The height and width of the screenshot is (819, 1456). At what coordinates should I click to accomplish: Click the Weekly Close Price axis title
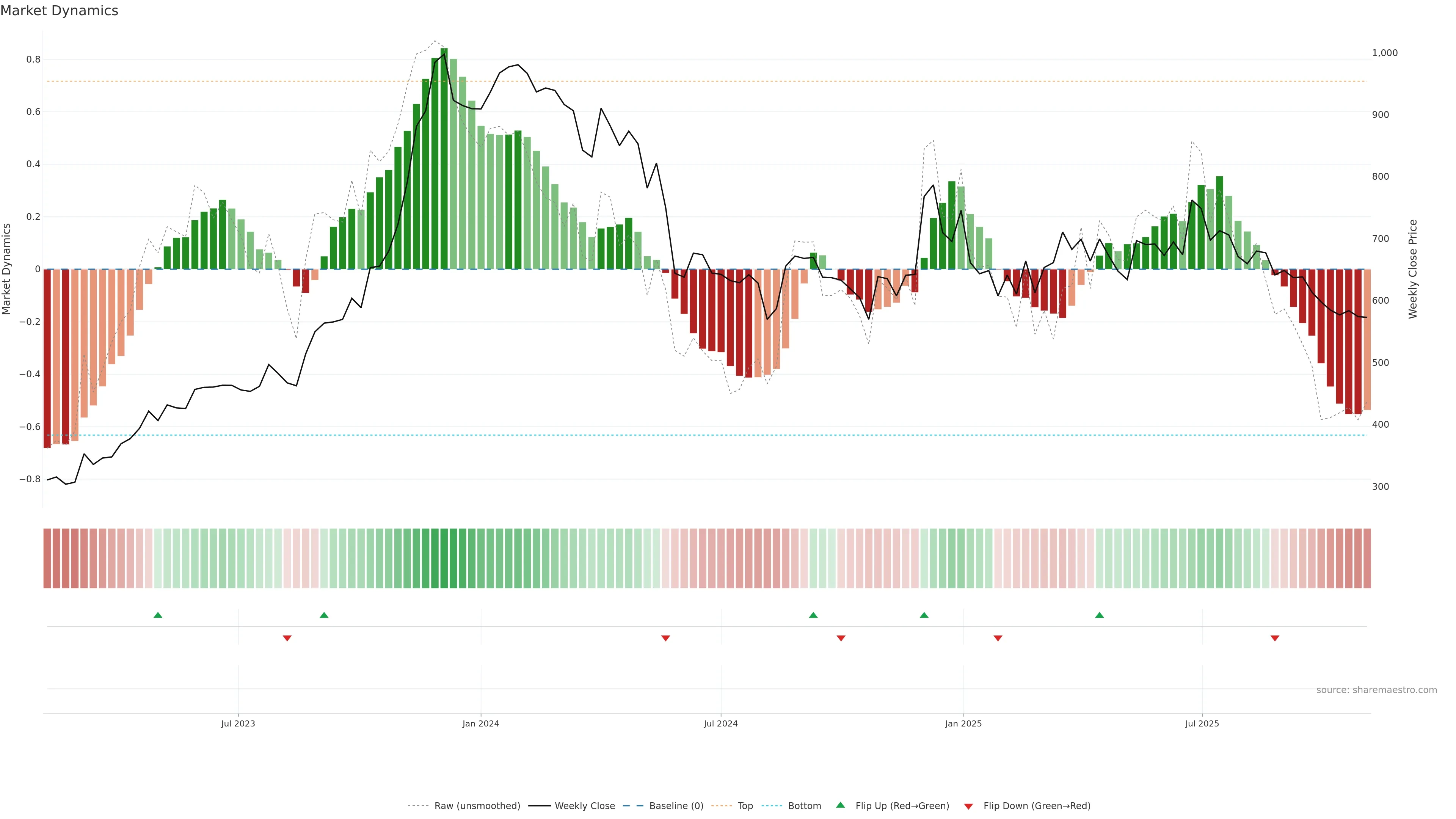(1412, 269)
